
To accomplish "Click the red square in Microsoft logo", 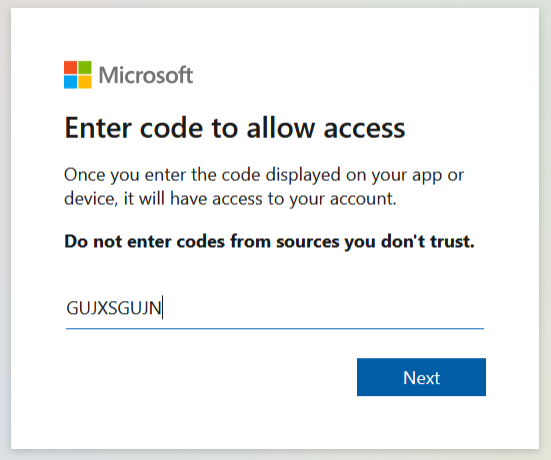I will 70,67.
